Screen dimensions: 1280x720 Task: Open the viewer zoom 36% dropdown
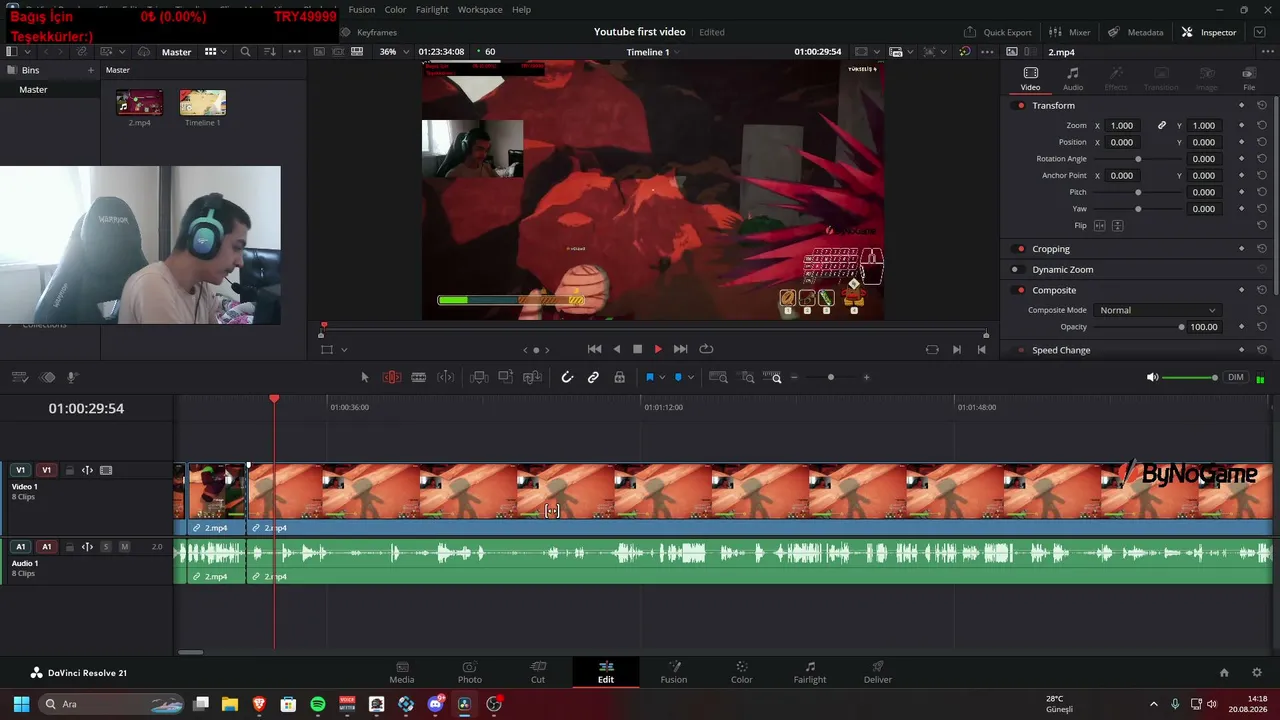(x=394, y=52)
